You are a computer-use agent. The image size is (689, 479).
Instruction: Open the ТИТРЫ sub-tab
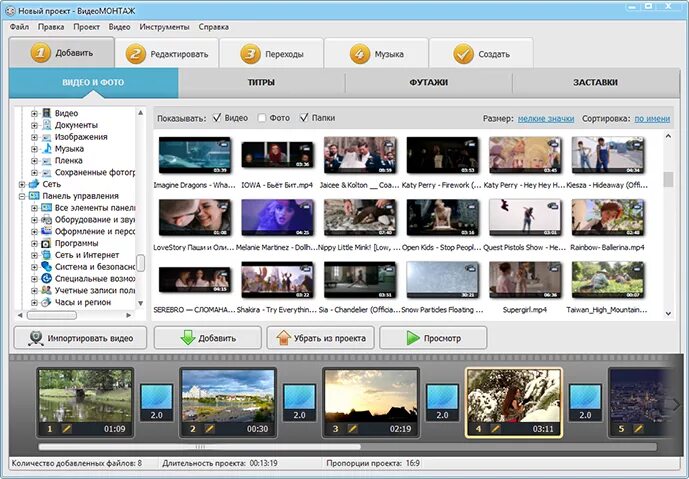(261, 83)
